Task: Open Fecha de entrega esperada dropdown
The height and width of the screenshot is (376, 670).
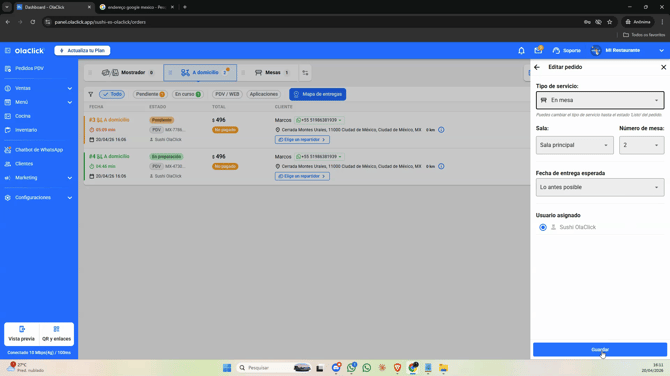Action: tap(600, 187)
